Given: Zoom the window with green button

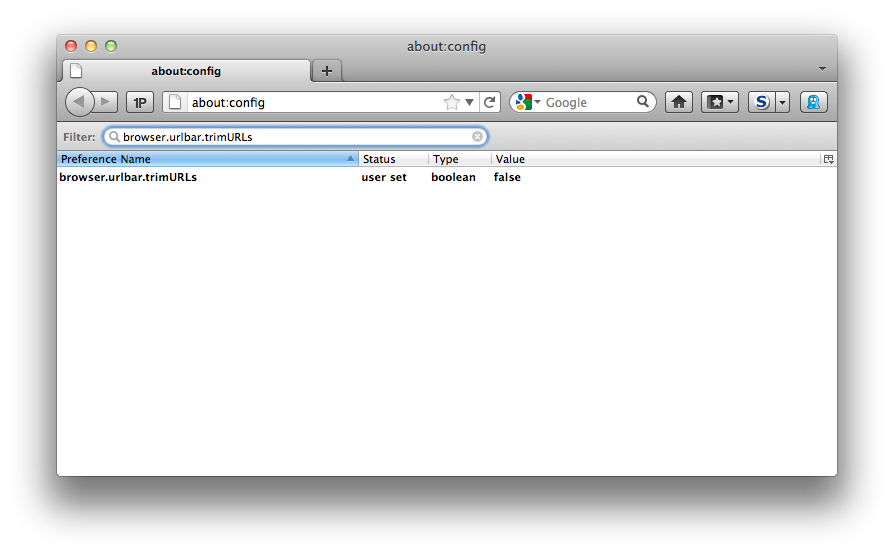Looking at the screenshot, I should 111,46.
